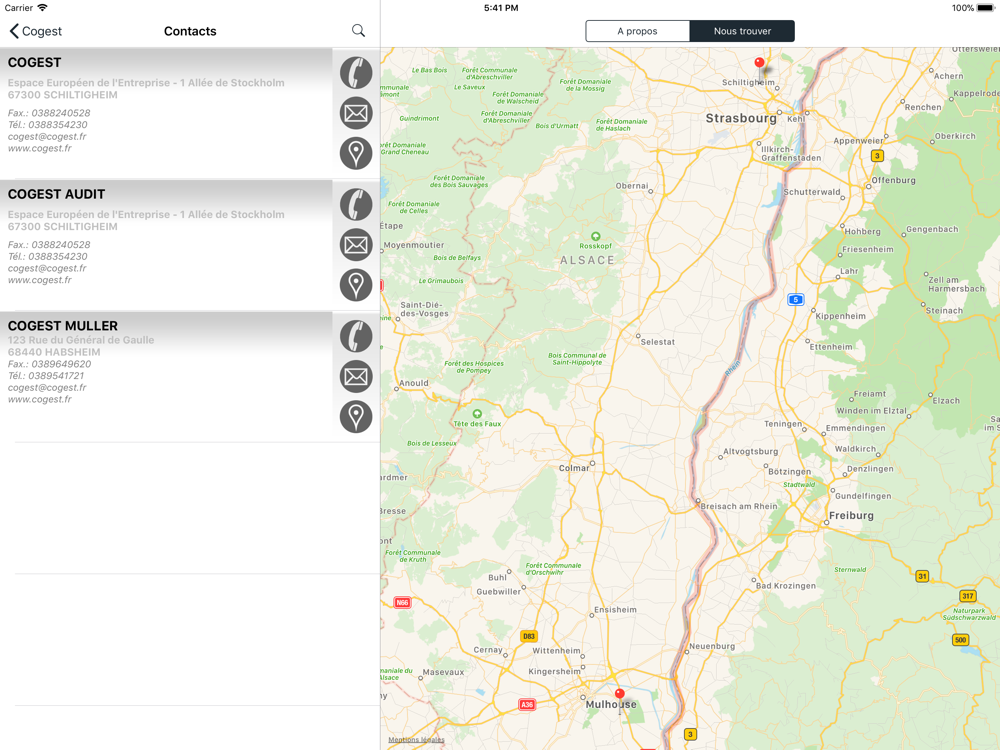Screen dimensions: 1000x750
Task: Locate COGEST MULLER with the map pin icon
Action: point(356,416)
